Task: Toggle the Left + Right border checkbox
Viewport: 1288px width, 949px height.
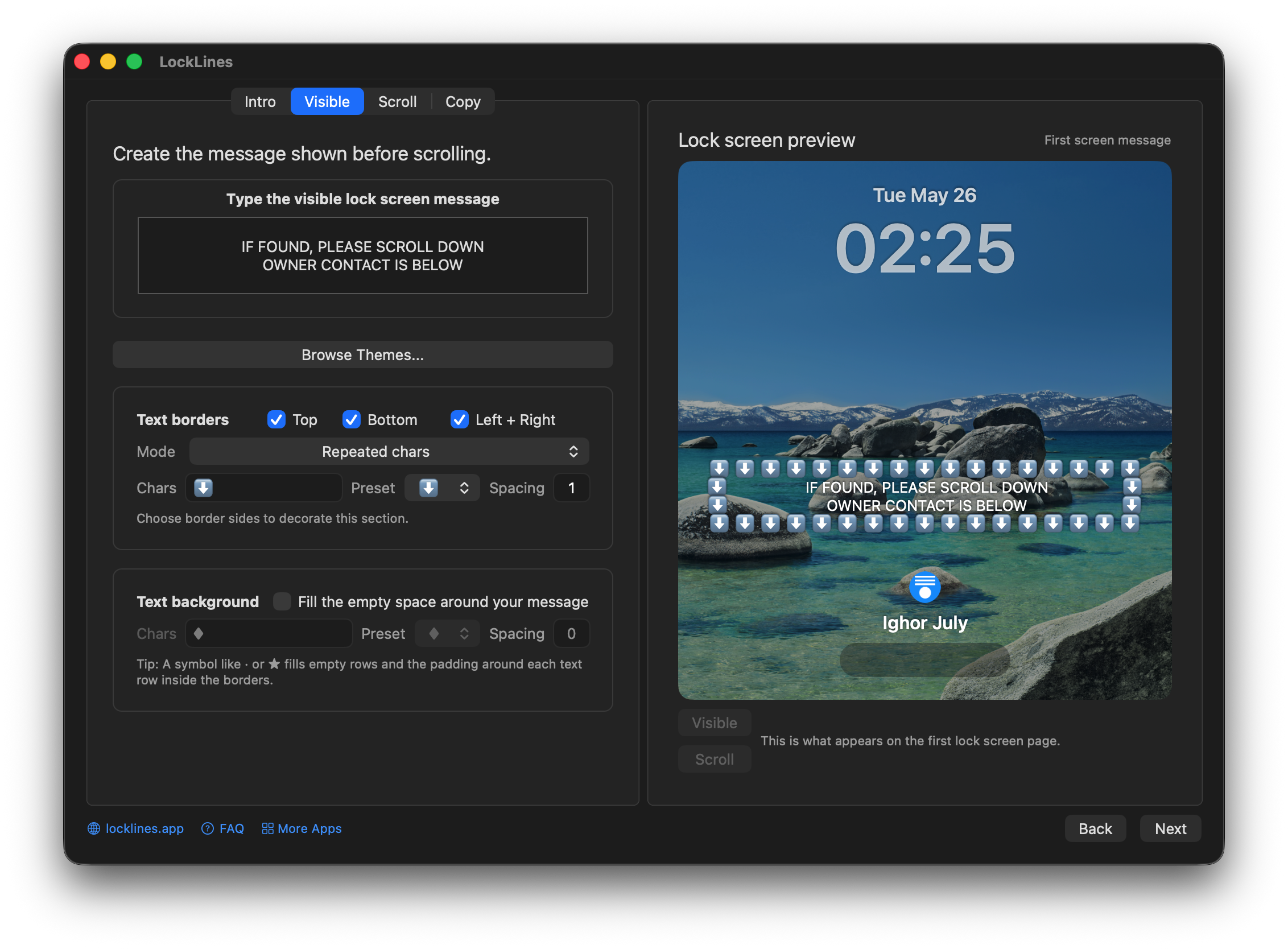Action: [x=459, y=420]
